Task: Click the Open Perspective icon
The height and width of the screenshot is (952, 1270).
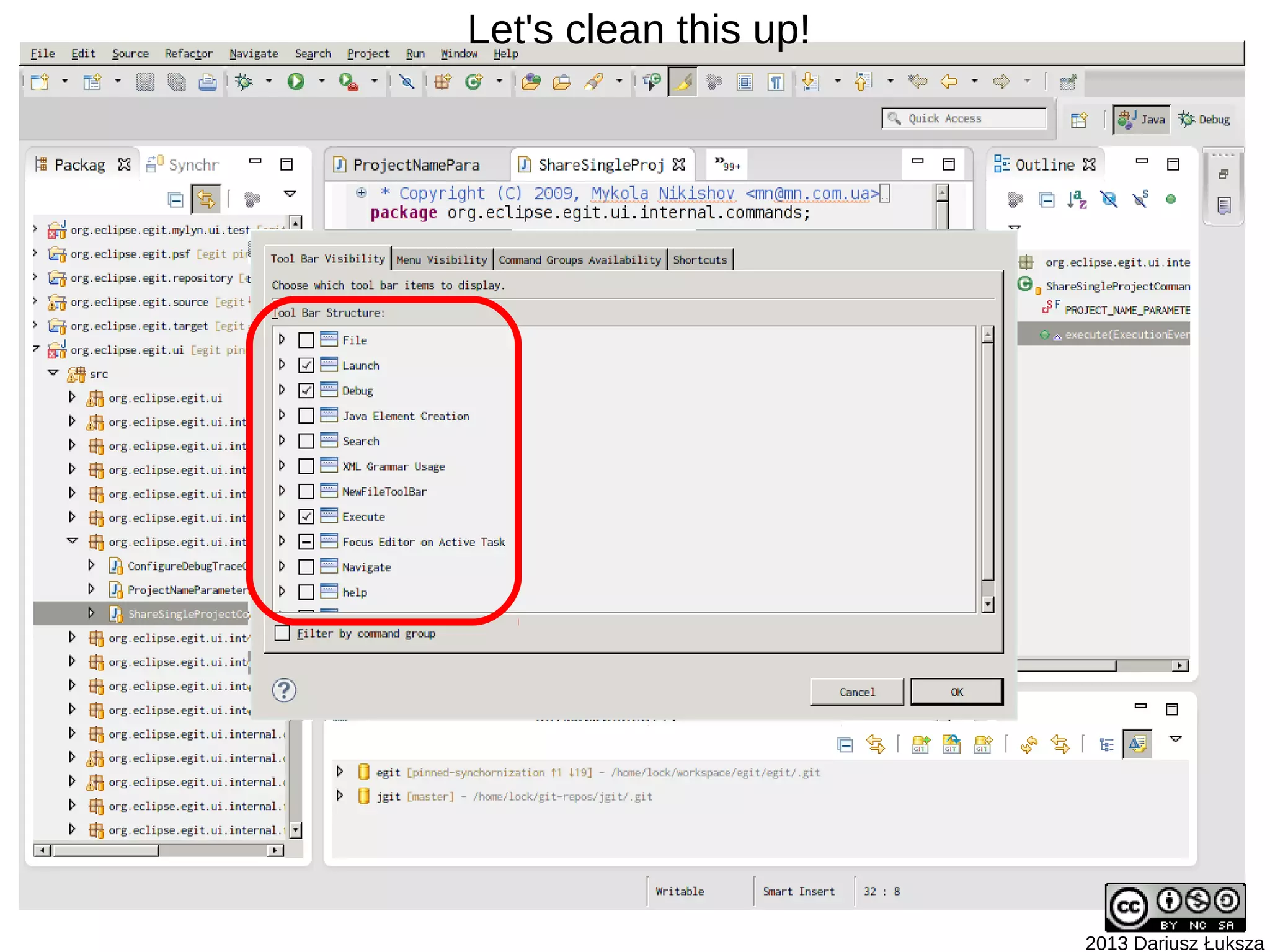Action: tap(1079, 119)
